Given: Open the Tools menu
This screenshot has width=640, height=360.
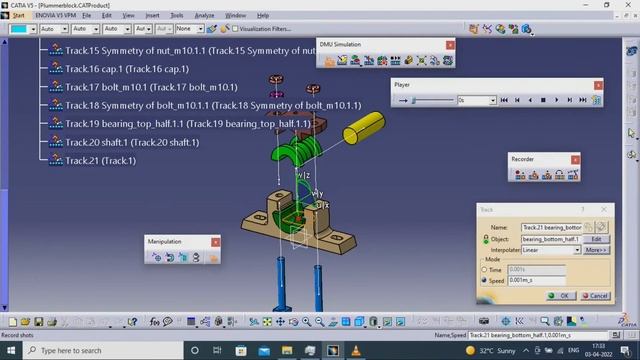Looking at the screenshot, I should point(177,16).
